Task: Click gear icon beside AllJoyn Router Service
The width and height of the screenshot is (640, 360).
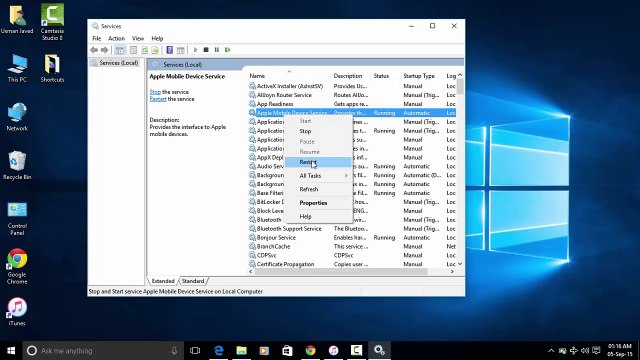Action: click(252, 95)
